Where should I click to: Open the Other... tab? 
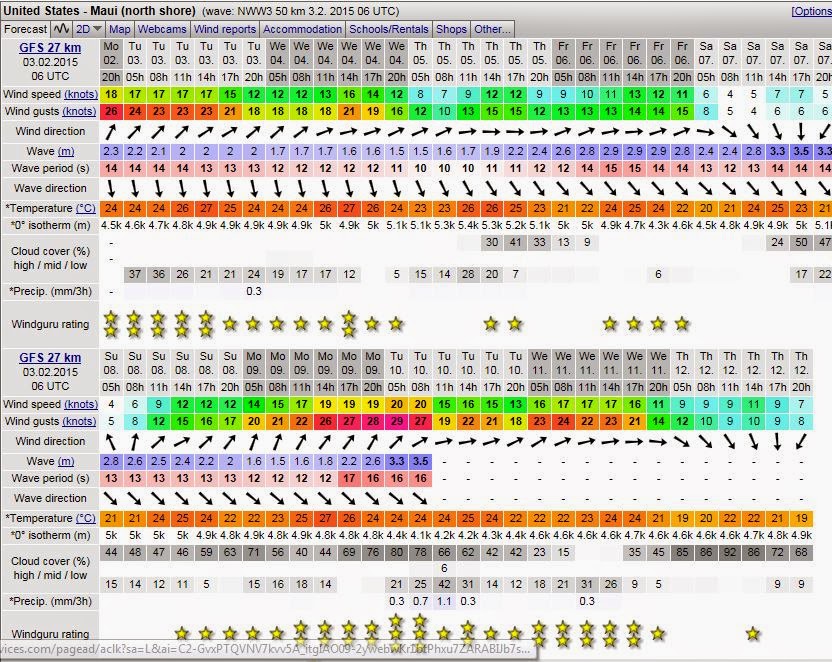pos(492,29)
